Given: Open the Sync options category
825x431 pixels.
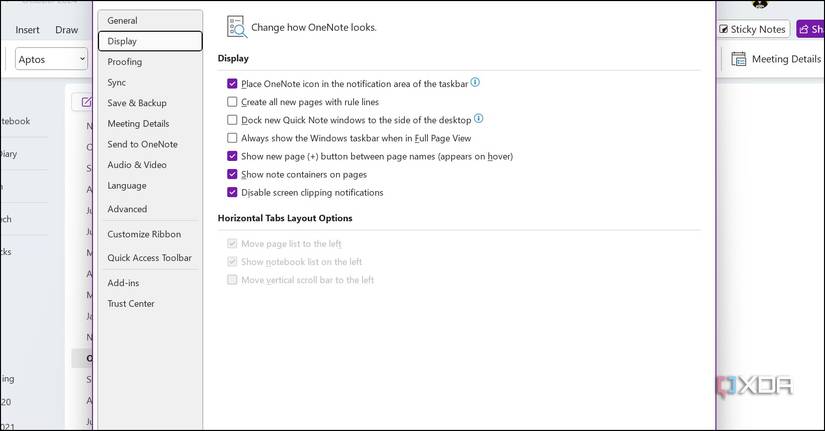Looking at the screenshot, I should 150,82.
